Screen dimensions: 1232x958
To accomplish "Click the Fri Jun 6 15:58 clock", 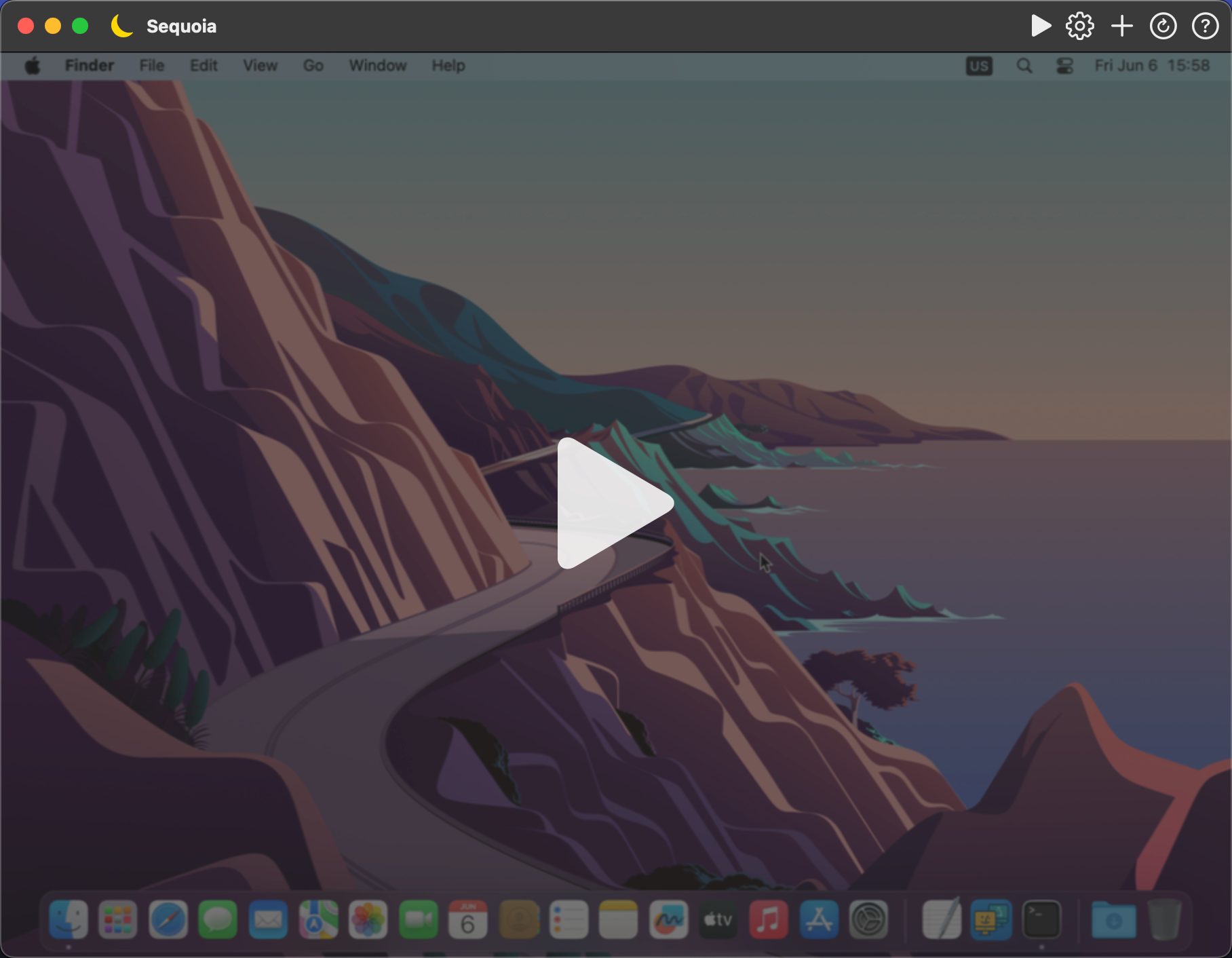I will point(1151,66).
